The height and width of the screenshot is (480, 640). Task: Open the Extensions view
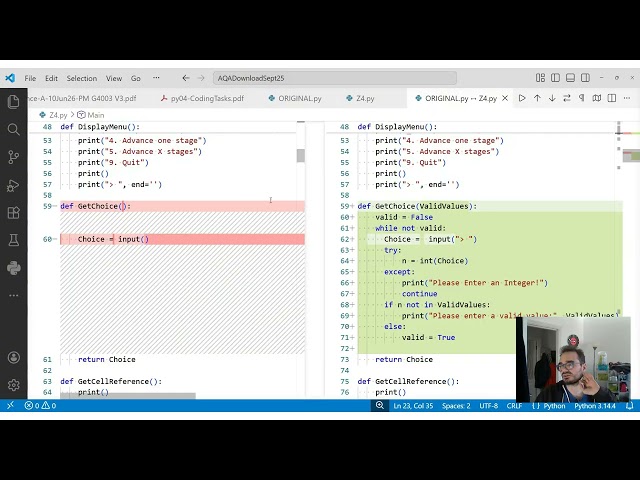[13, 213]
